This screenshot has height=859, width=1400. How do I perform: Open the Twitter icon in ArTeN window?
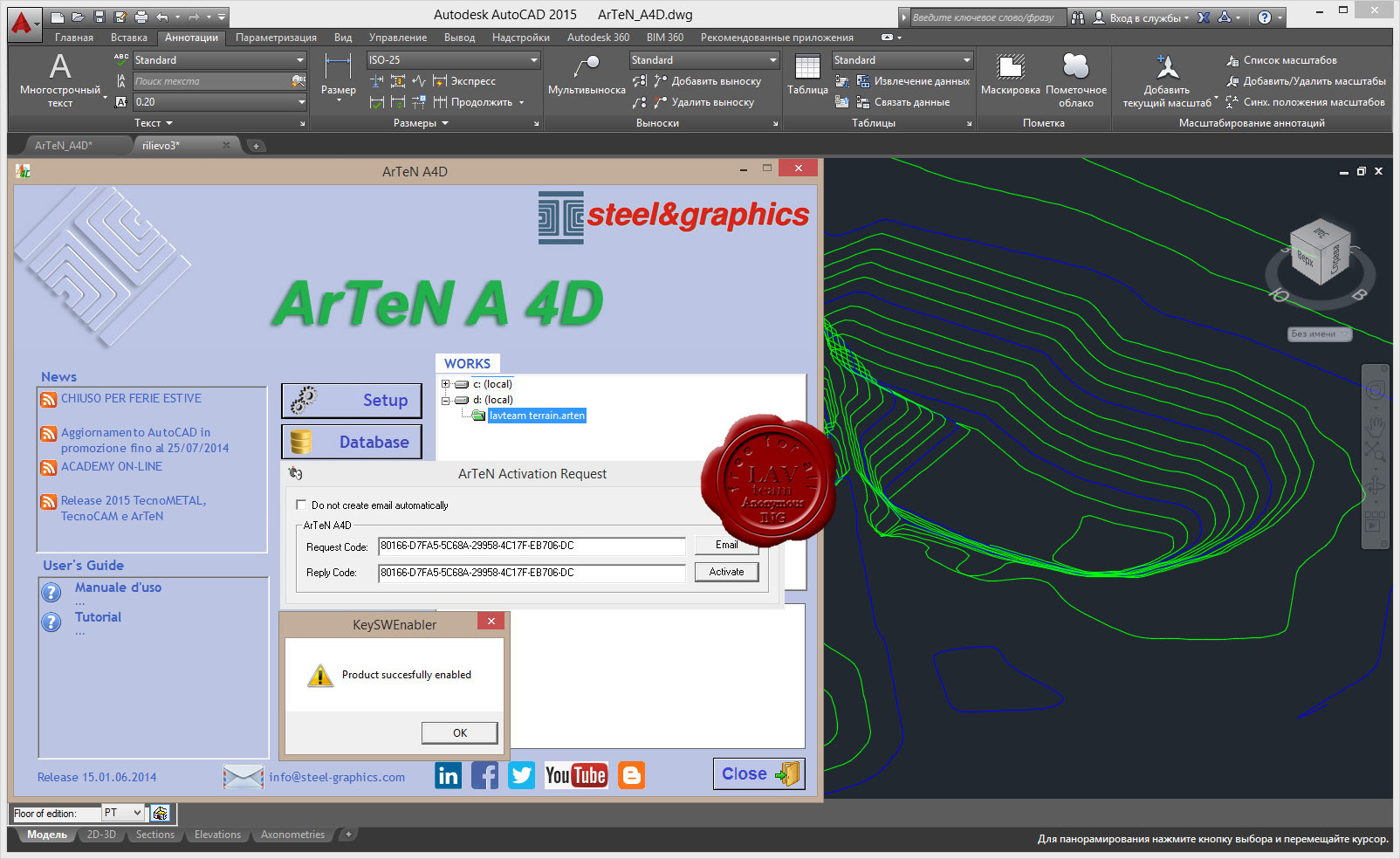tap(521, 775)
